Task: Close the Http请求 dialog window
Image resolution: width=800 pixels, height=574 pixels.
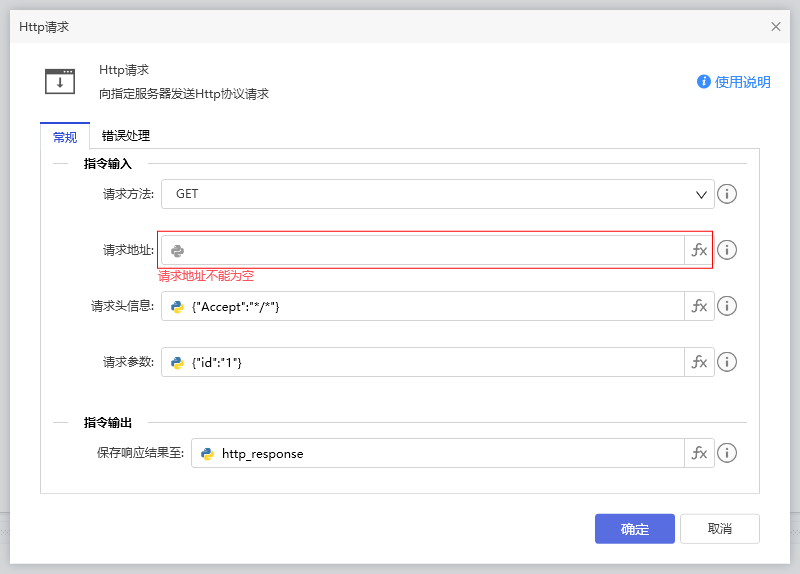Action: pos(776,27)
